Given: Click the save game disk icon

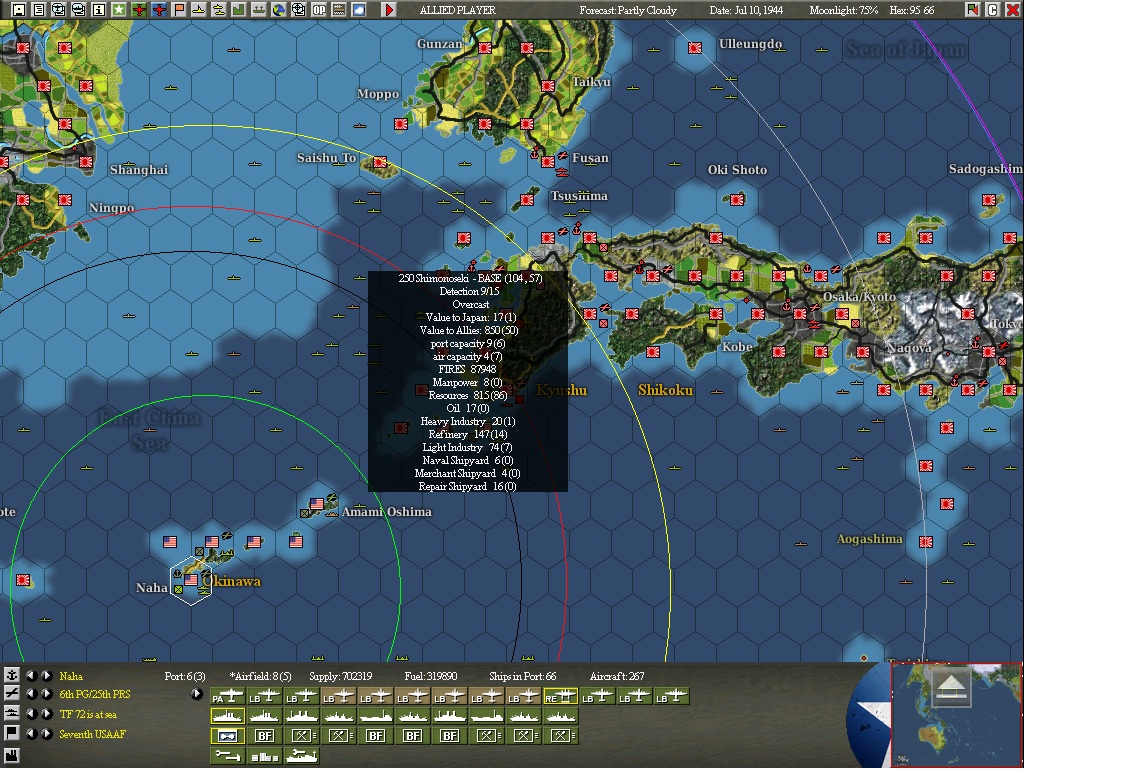Looking at the screenshot, I should click(19, 10).
